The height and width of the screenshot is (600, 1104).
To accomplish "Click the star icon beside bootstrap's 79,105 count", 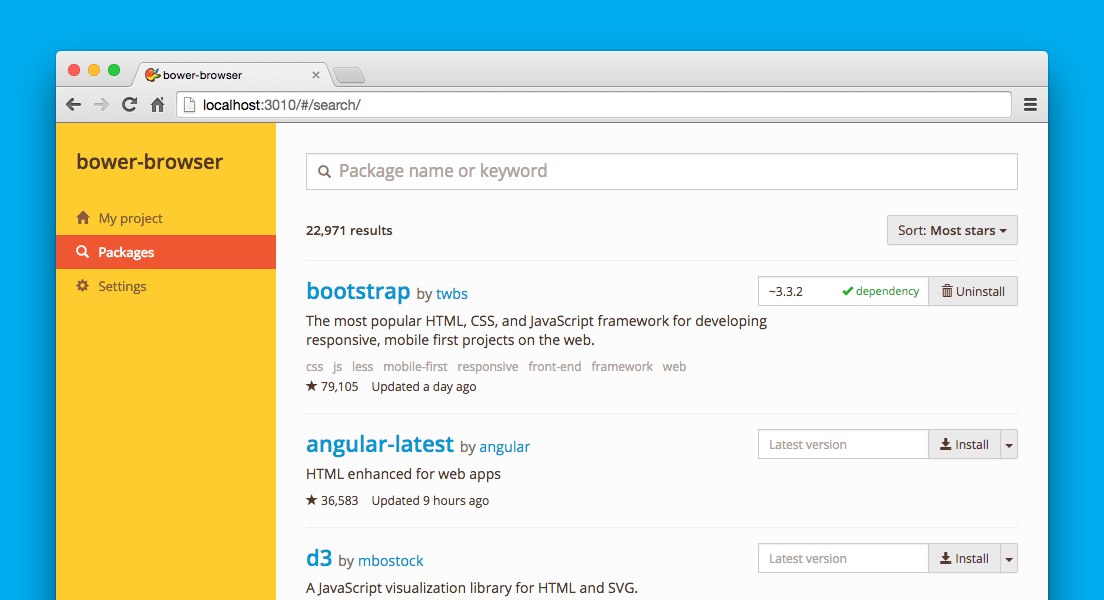I will (310, 386).
